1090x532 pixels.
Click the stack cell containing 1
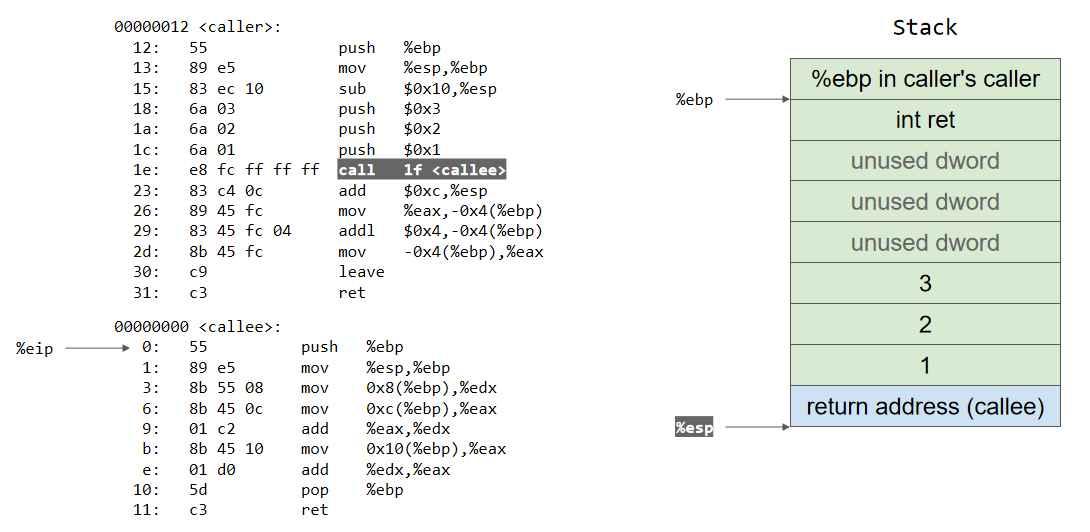[x=924, y=366]
